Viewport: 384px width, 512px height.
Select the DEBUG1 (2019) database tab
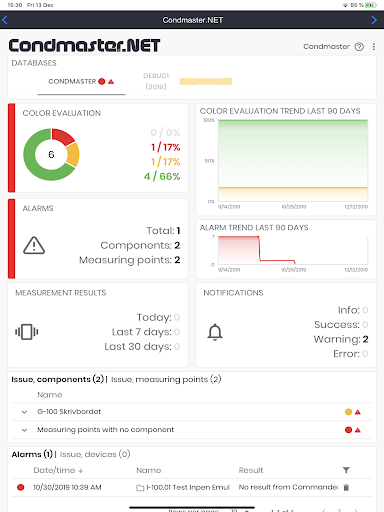156,81
